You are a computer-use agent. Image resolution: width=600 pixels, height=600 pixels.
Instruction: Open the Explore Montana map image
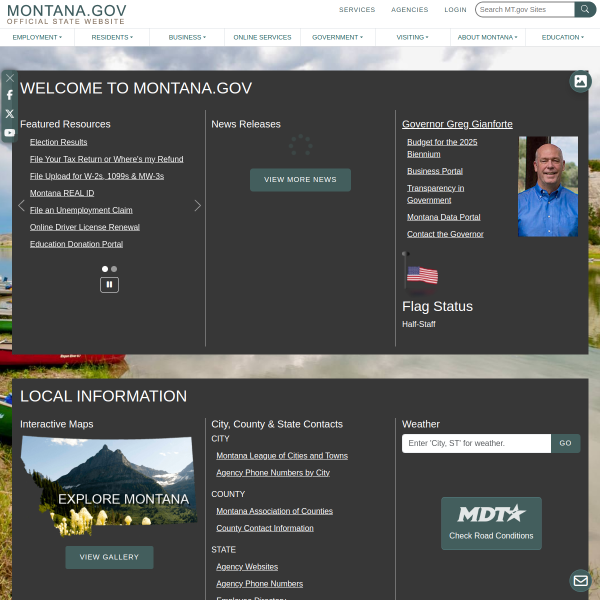109,486
